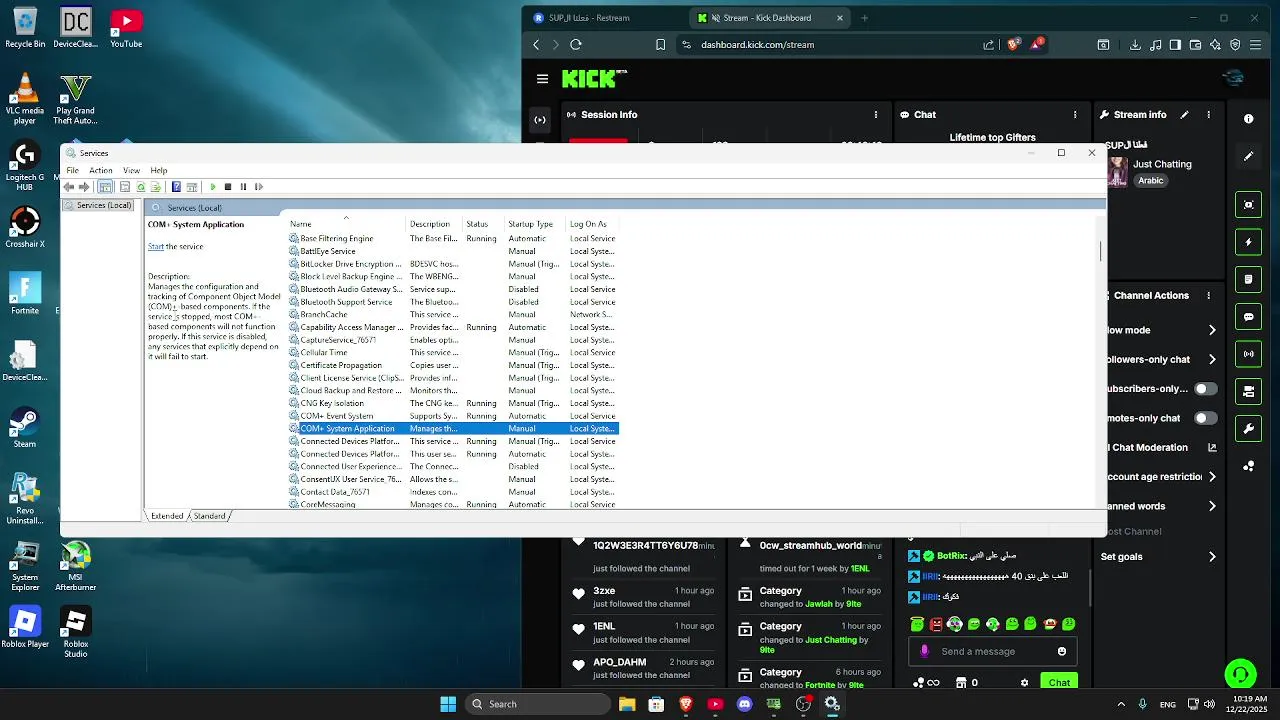Click the Status column header

click(x=482, y=224)
